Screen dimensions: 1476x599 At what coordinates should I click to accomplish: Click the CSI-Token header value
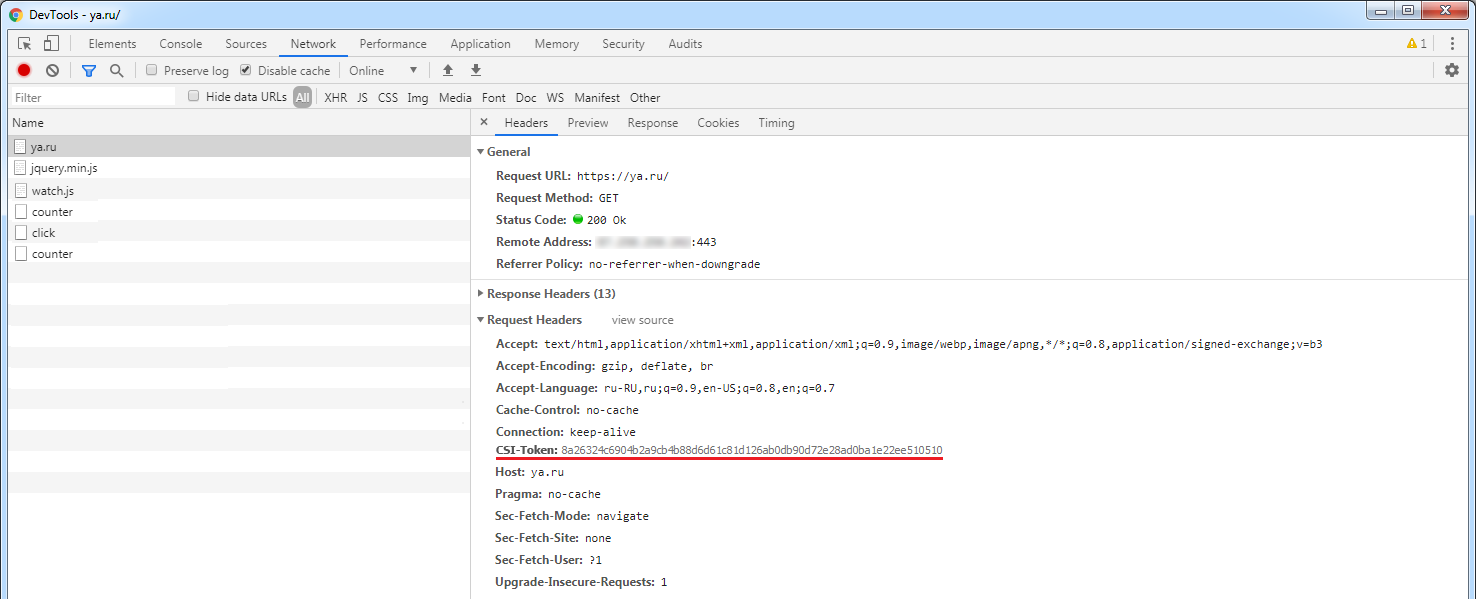[x=752, y=450]
